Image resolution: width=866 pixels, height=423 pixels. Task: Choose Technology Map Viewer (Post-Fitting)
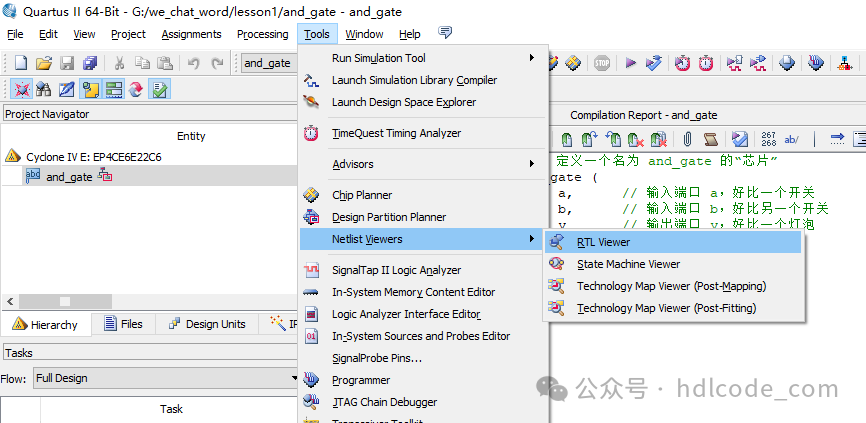pos(673,308)
